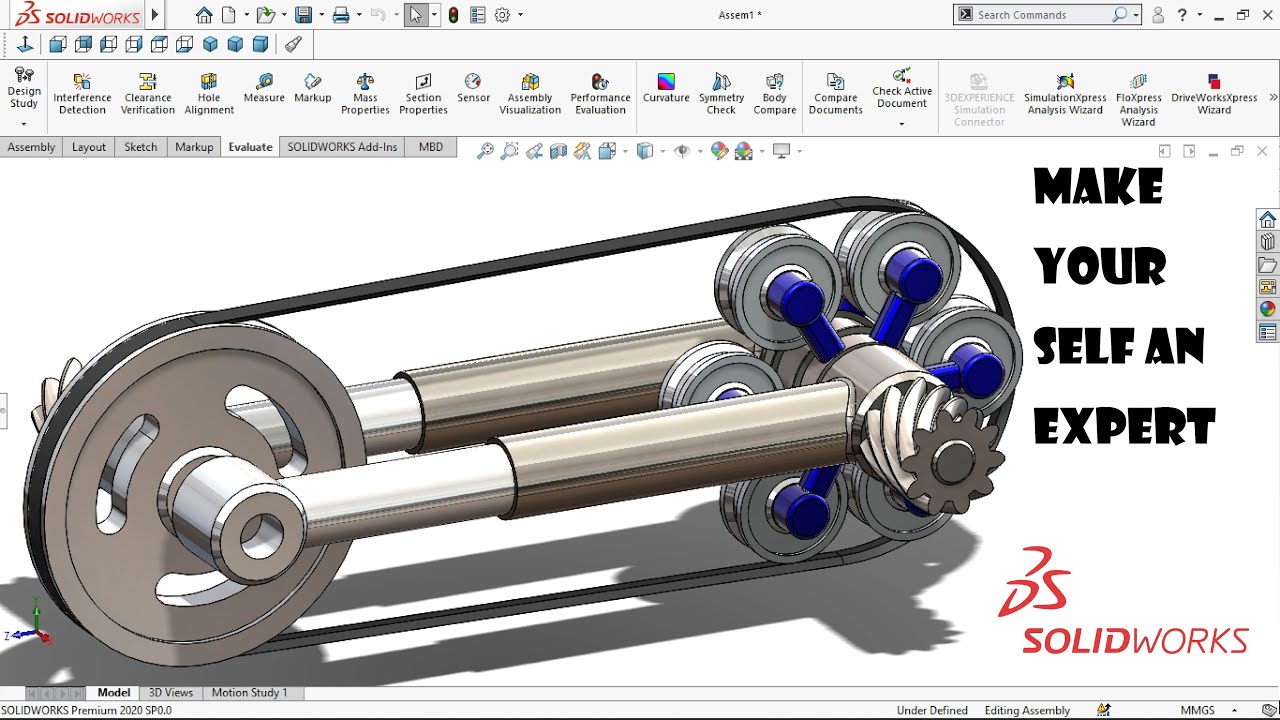The image size is (1280, 720).
Task: Open Section Properties
Action: pyautogui.click(x=423, y=95)
